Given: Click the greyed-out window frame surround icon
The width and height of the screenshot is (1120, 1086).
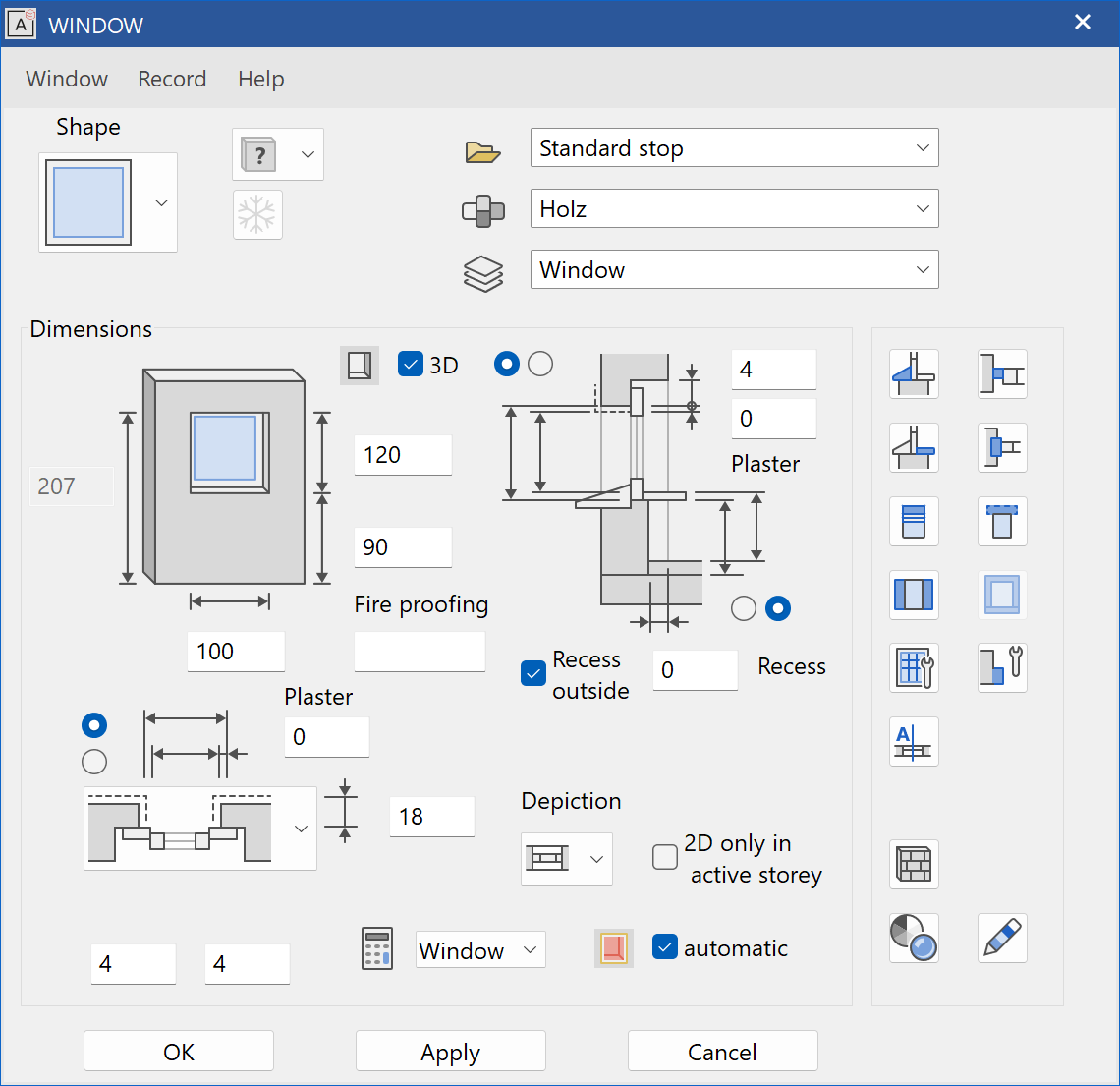Looking at the screenshot, I should [1002, 595].
